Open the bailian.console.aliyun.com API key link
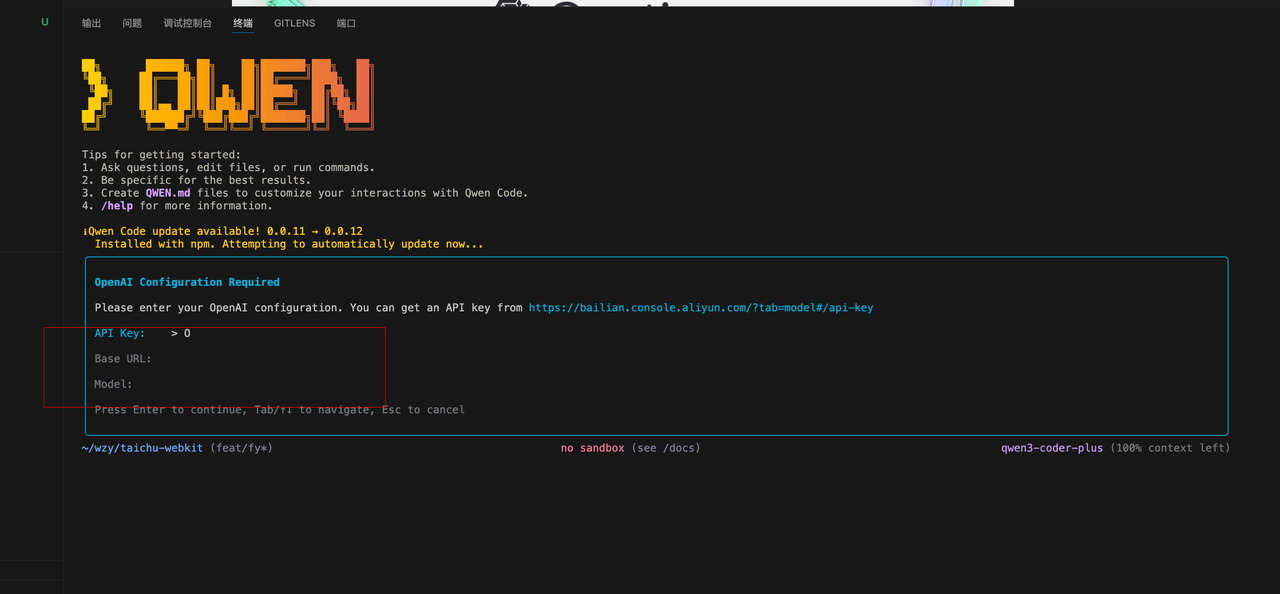Screen dimensions: 1280x594 click(700, 308)
